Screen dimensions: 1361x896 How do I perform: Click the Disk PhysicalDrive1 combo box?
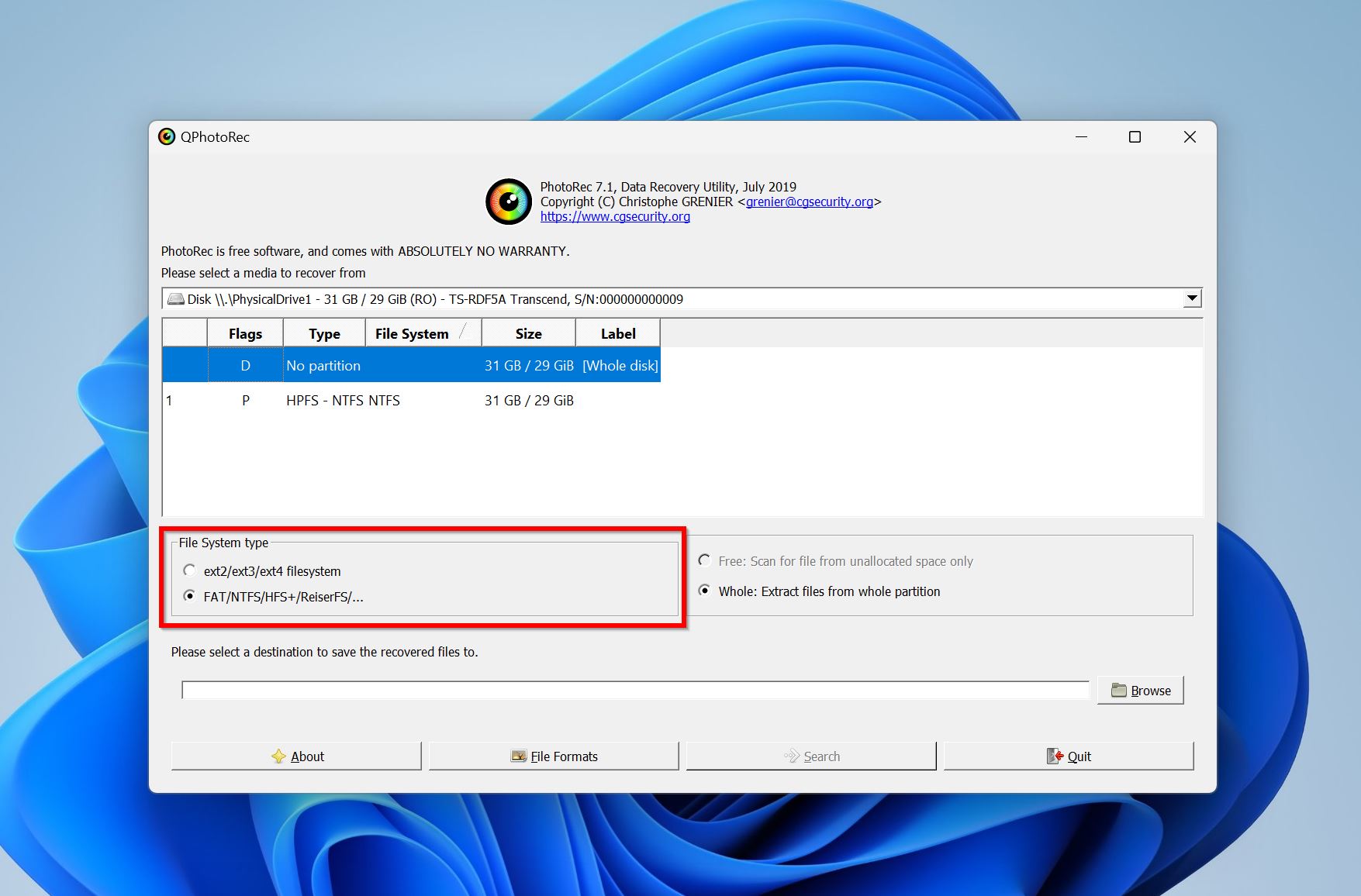point(682,298)
